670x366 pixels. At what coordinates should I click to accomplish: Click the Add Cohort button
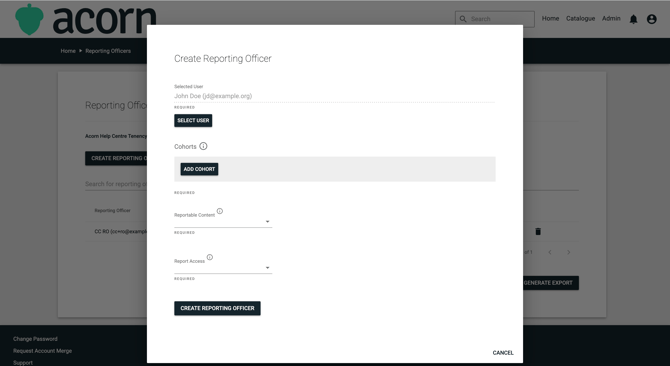199,169
